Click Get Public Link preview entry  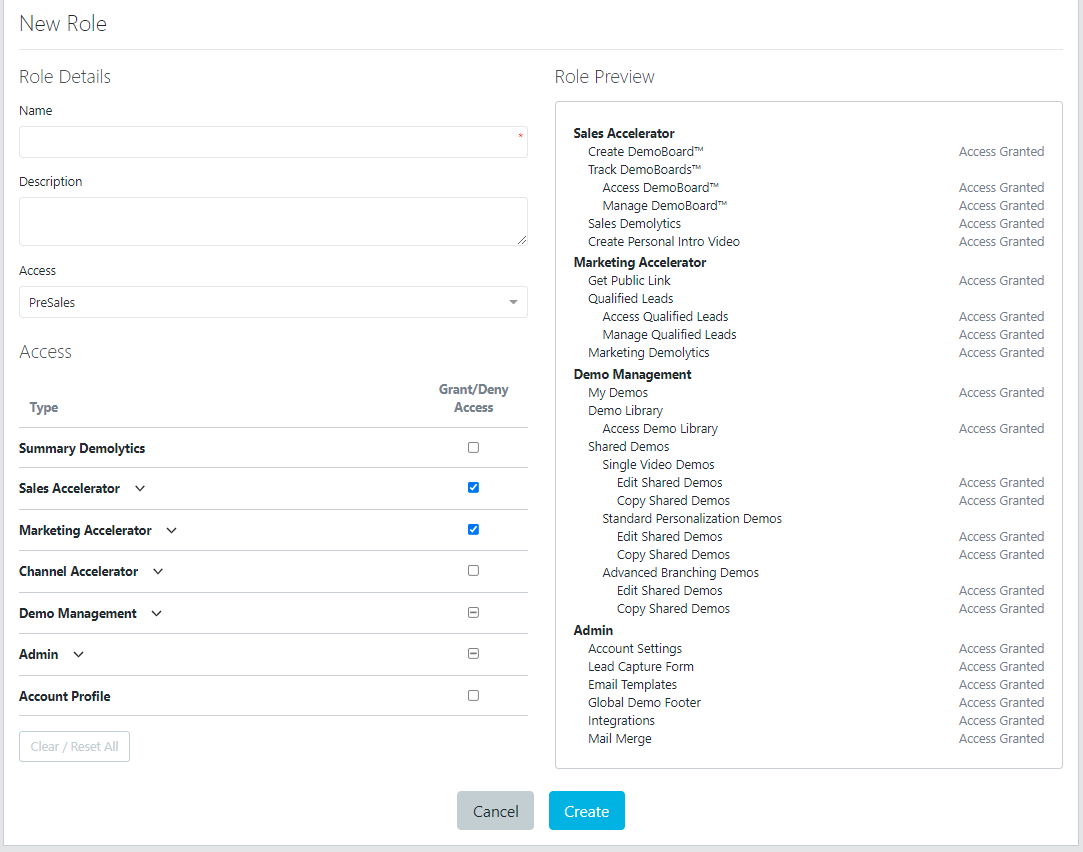pos(629,280)
